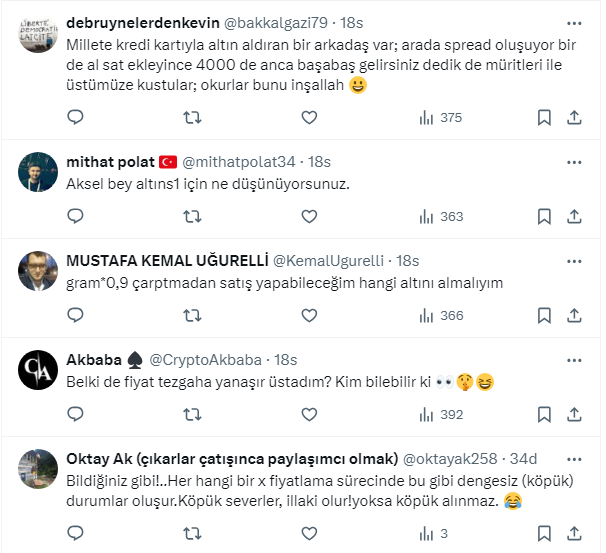The height and width of the screenshot is (553, 606).
Task: Open more options on mithat polat's tweet
Action: coord(574,160)
